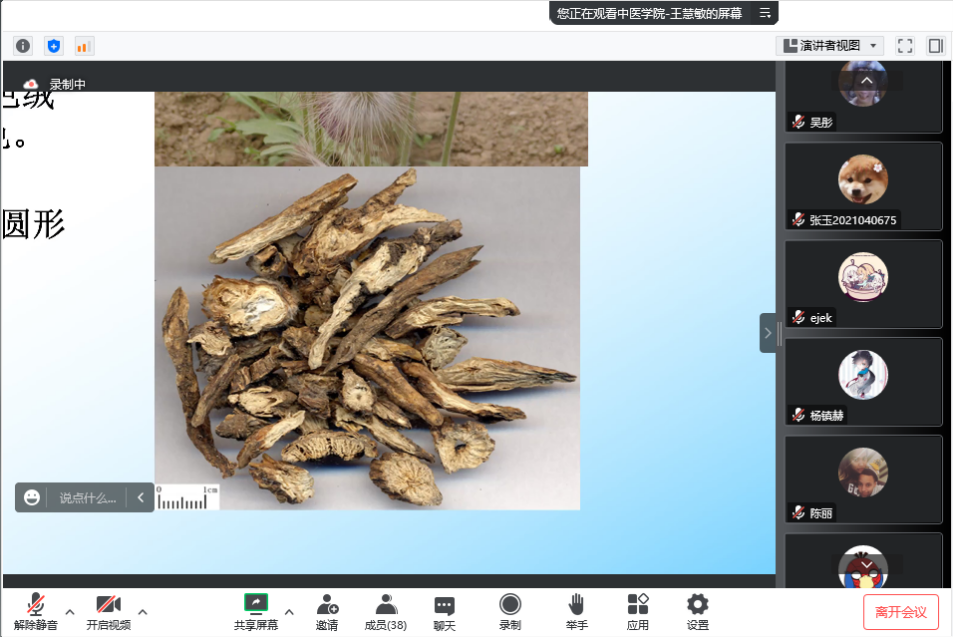Expand audio options arrow beside mute

tap(70, 611)
